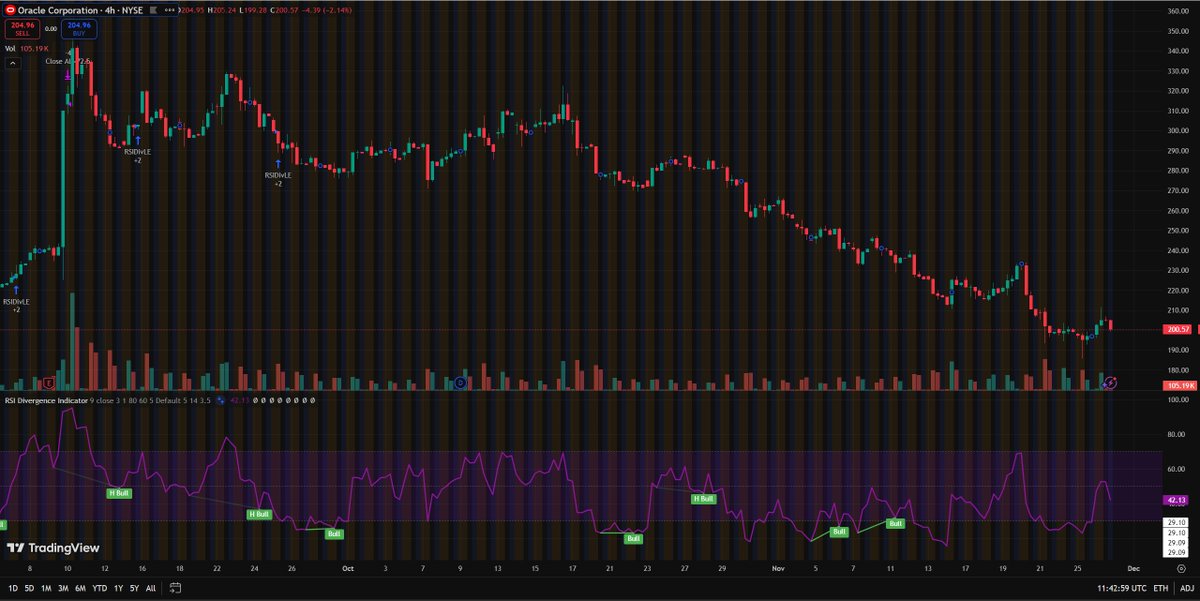
Task: Select the YTD range tab
Action: point(98,588)
